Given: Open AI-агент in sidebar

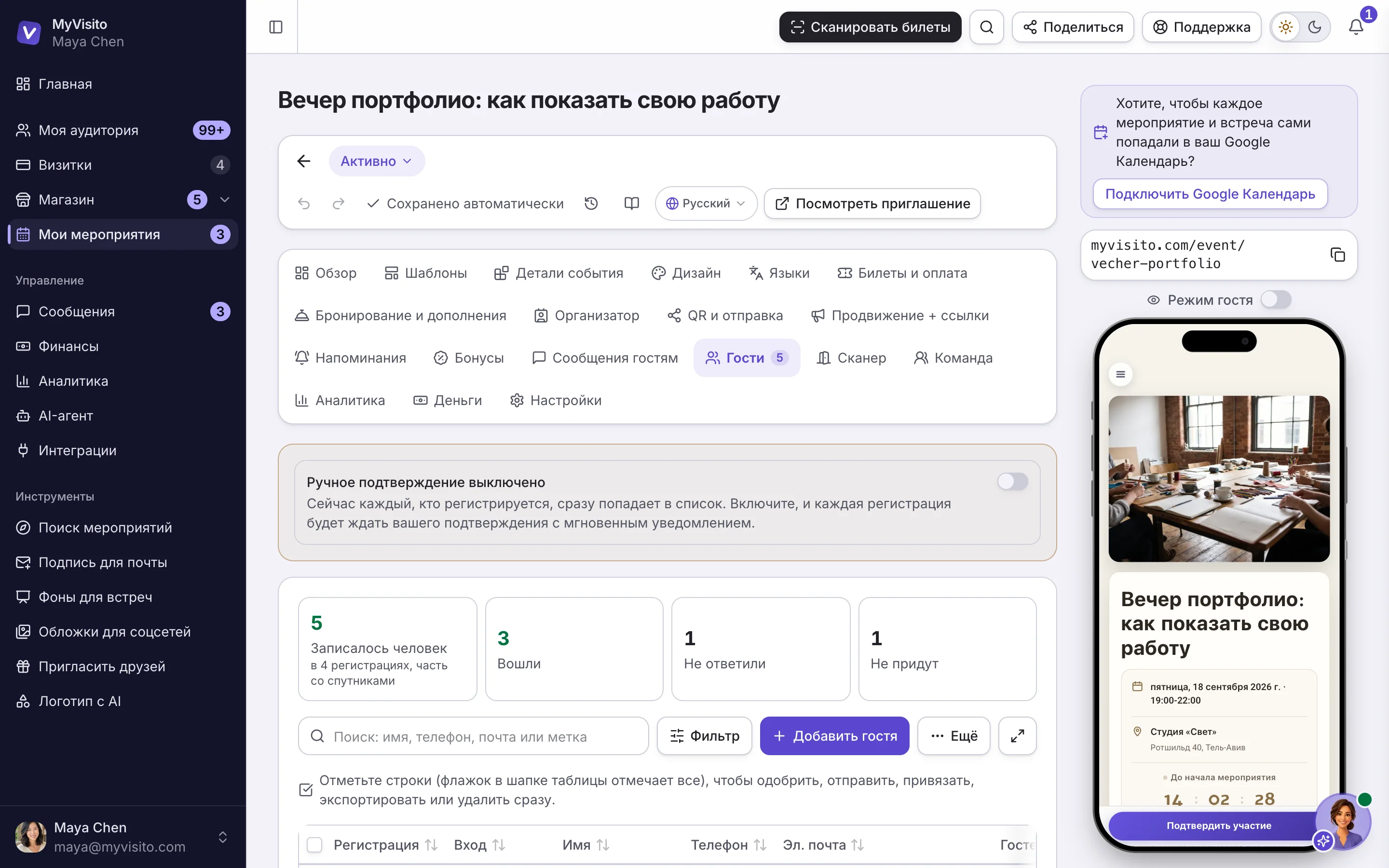Looking at the screenshot, I should click(123, 416).
